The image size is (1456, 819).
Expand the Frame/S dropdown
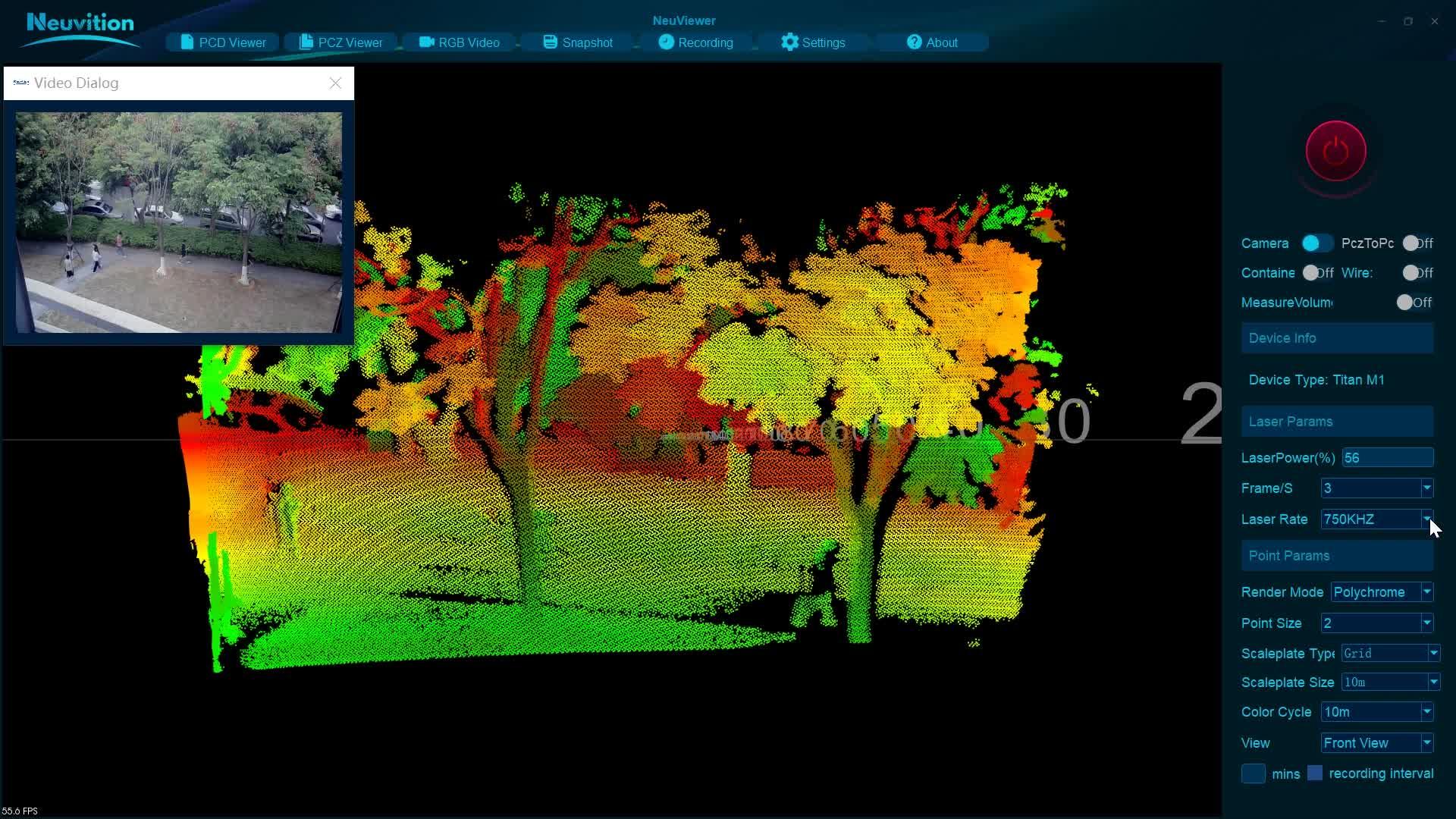1426,488
